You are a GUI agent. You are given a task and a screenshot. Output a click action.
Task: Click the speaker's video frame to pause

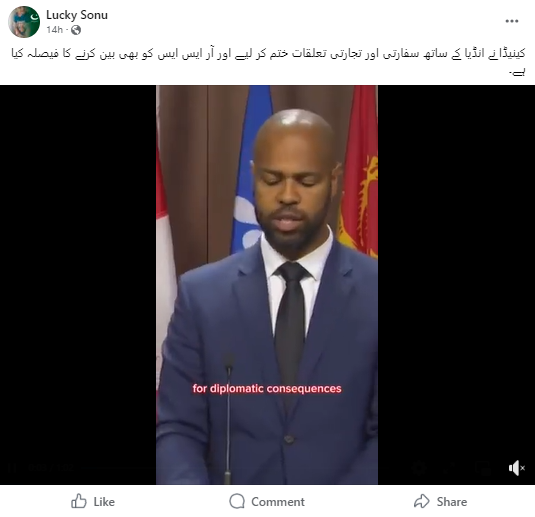267,285
